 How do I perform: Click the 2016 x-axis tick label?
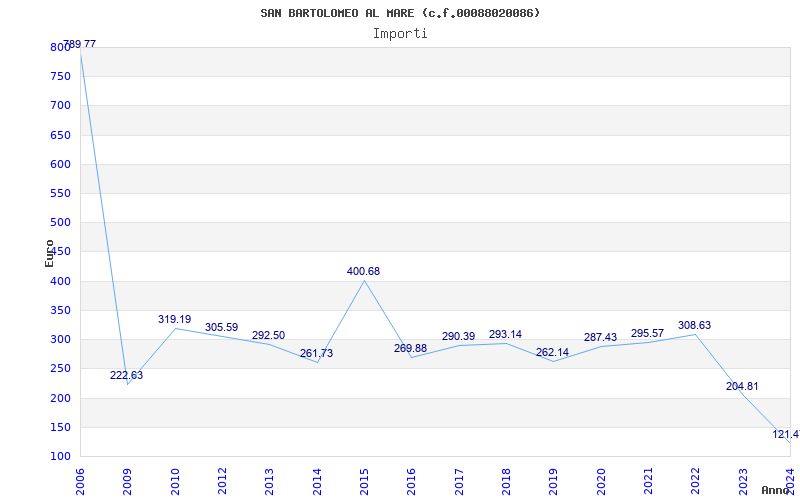tap(411, 481)
